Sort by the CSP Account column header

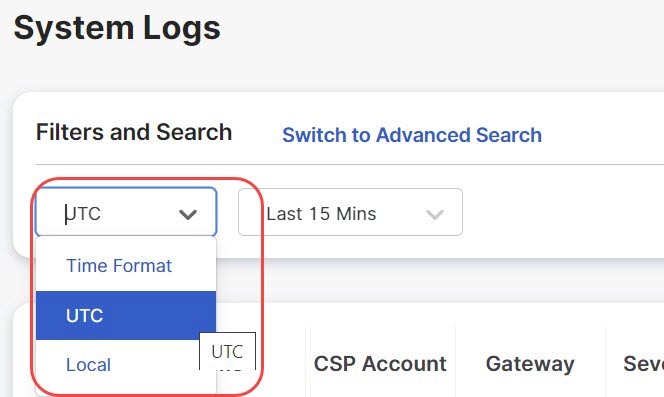click(x=380, y=364)
